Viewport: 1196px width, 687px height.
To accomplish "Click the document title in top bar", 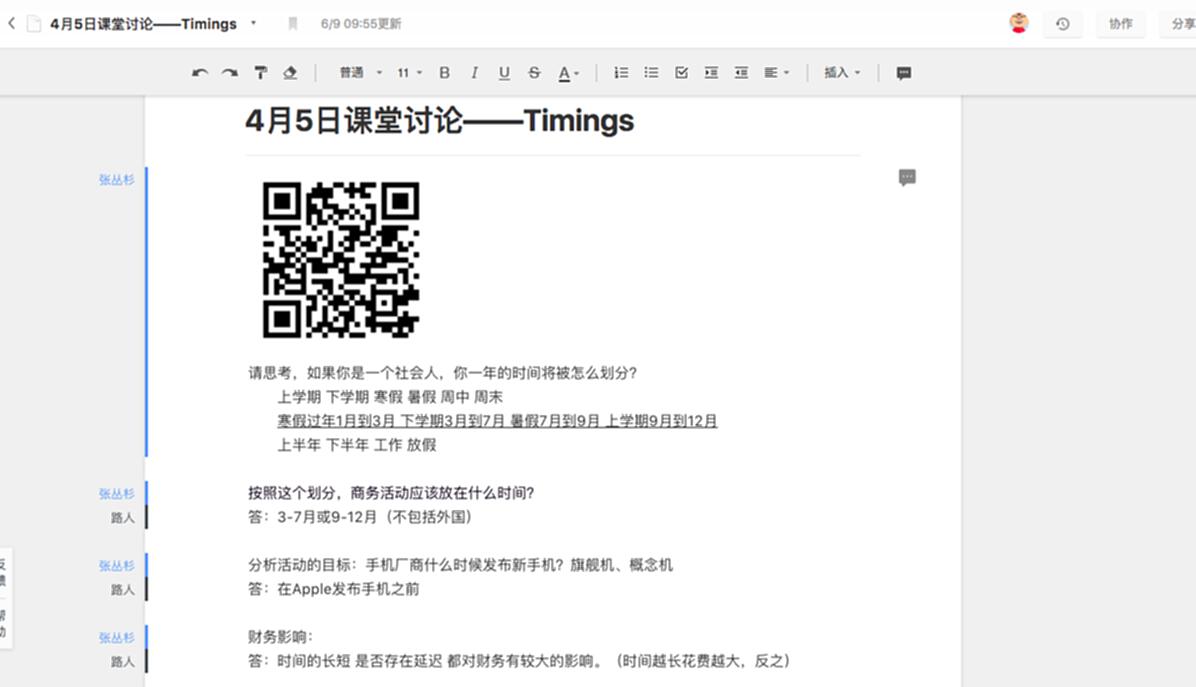I will pos(143,24).
